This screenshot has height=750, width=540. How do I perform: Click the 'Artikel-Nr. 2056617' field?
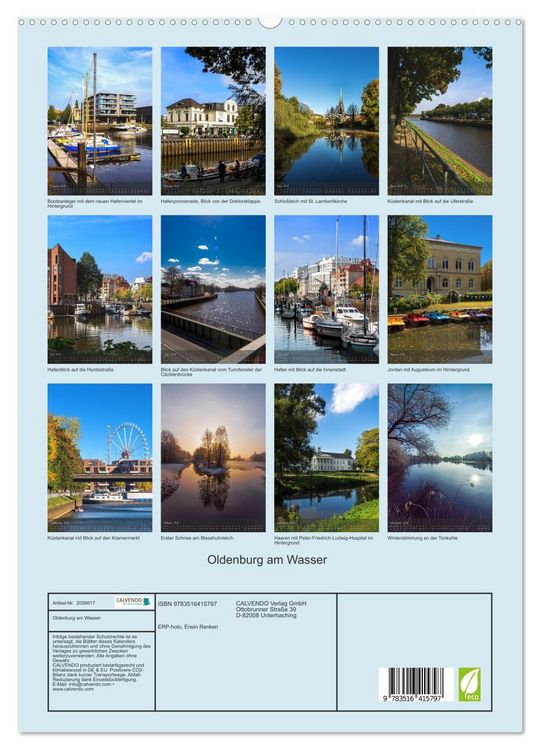pos(74,603)
